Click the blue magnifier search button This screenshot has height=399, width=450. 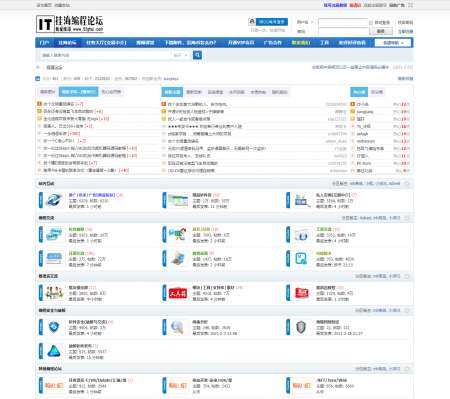pos(197,55)
